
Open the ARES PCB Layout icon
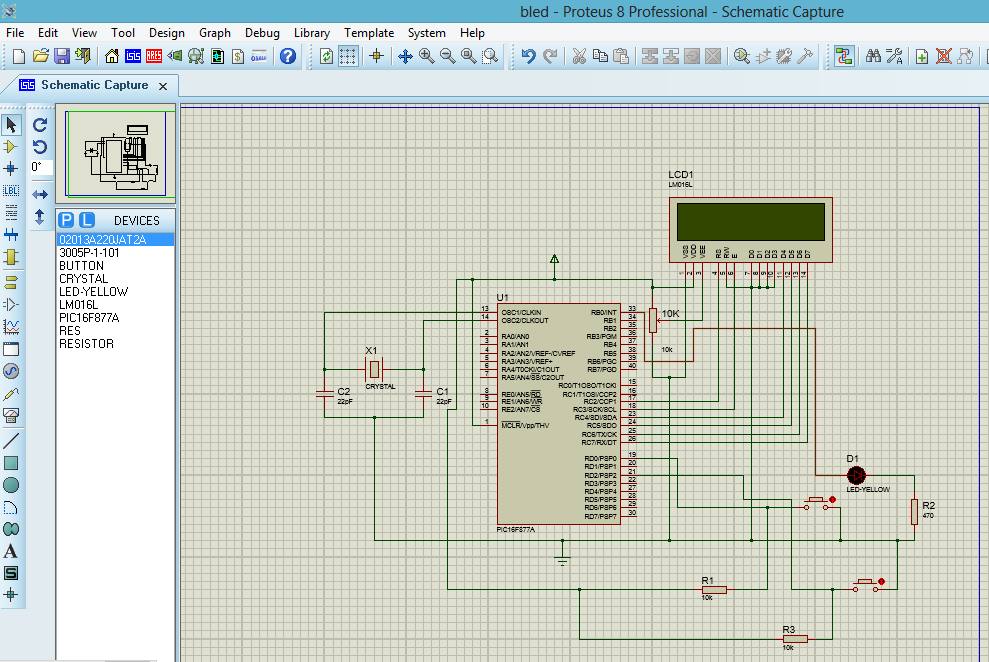click(154, 56)
